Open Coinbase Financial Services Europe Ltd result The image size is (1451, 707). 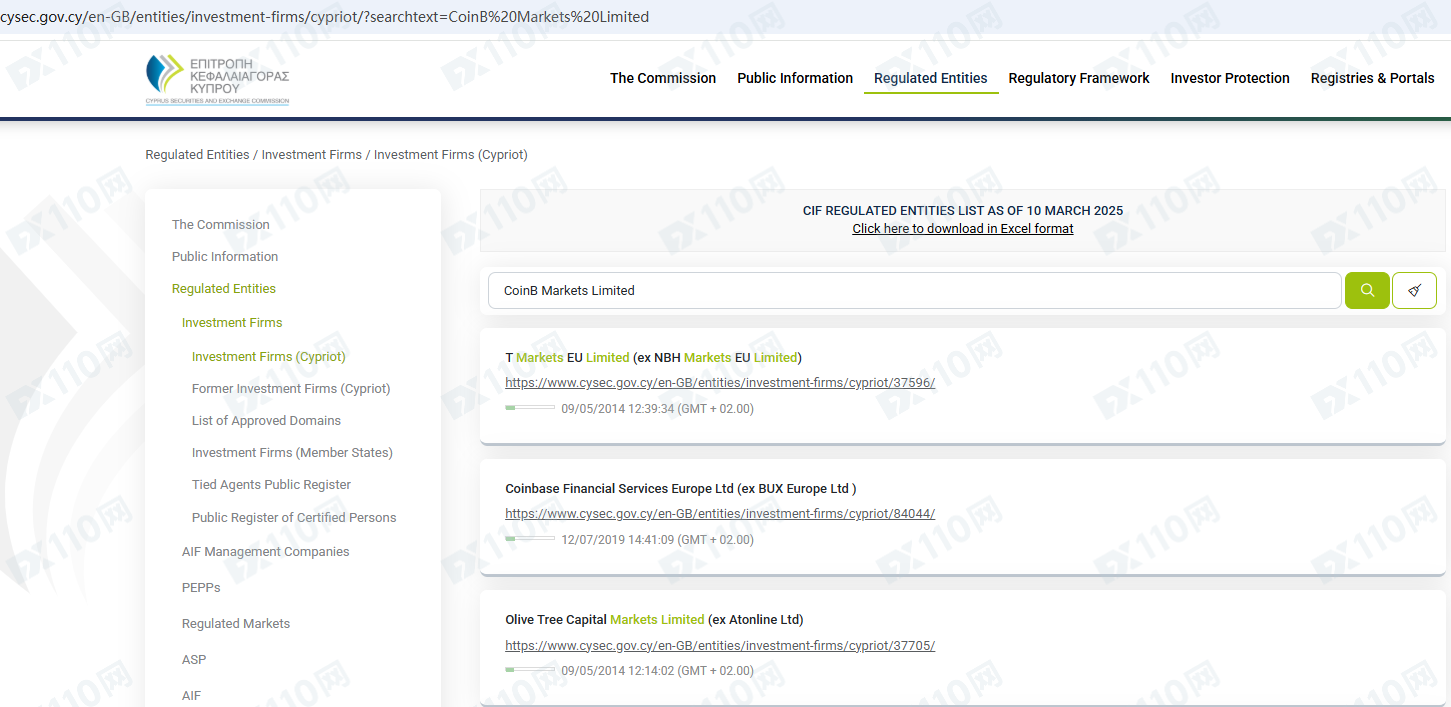(x=681, y=489)
